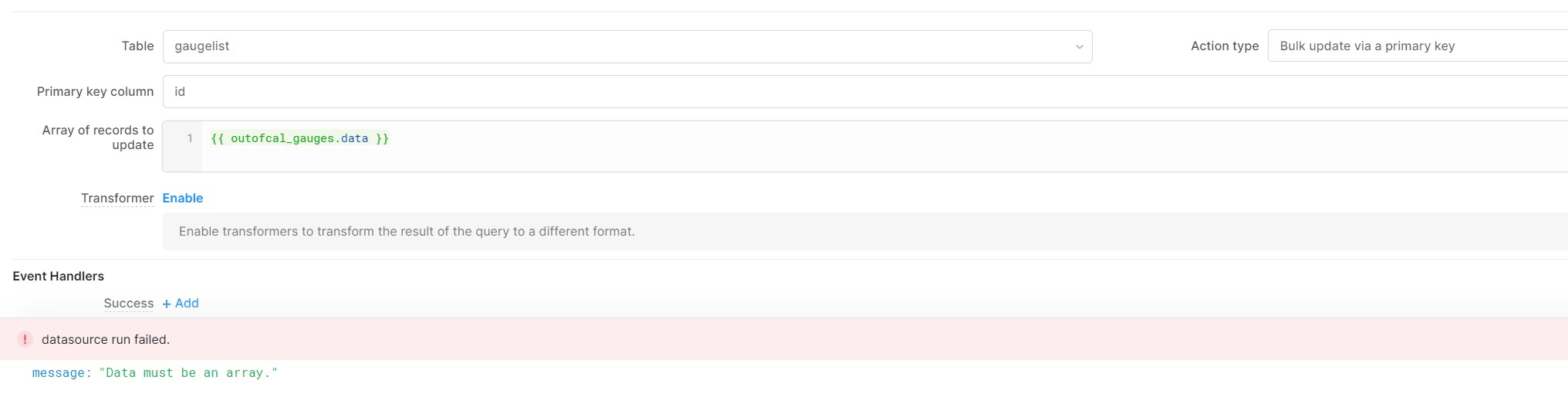Click the outofcal_gauges.data expression text
1568x411 pixels.
click(x=299, y=138)
